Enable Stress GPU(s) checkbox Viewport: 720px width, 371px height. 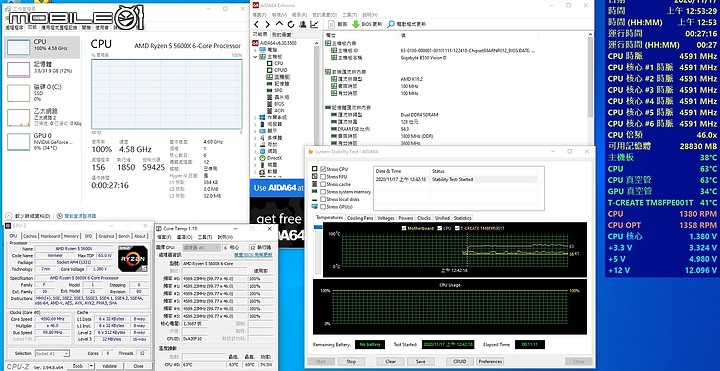tap(323, 207)
